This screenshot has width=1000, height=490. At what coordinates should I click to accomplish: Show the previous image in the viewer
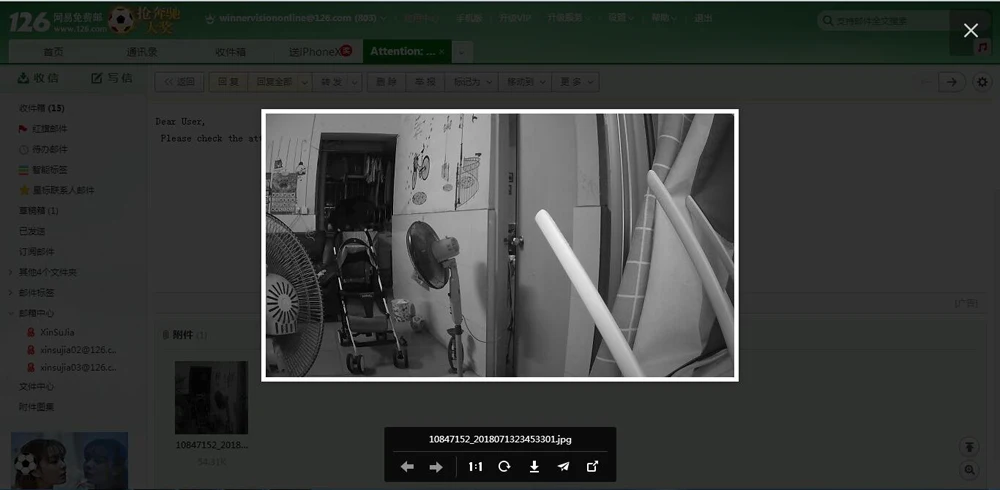click(x=407, y=467)
